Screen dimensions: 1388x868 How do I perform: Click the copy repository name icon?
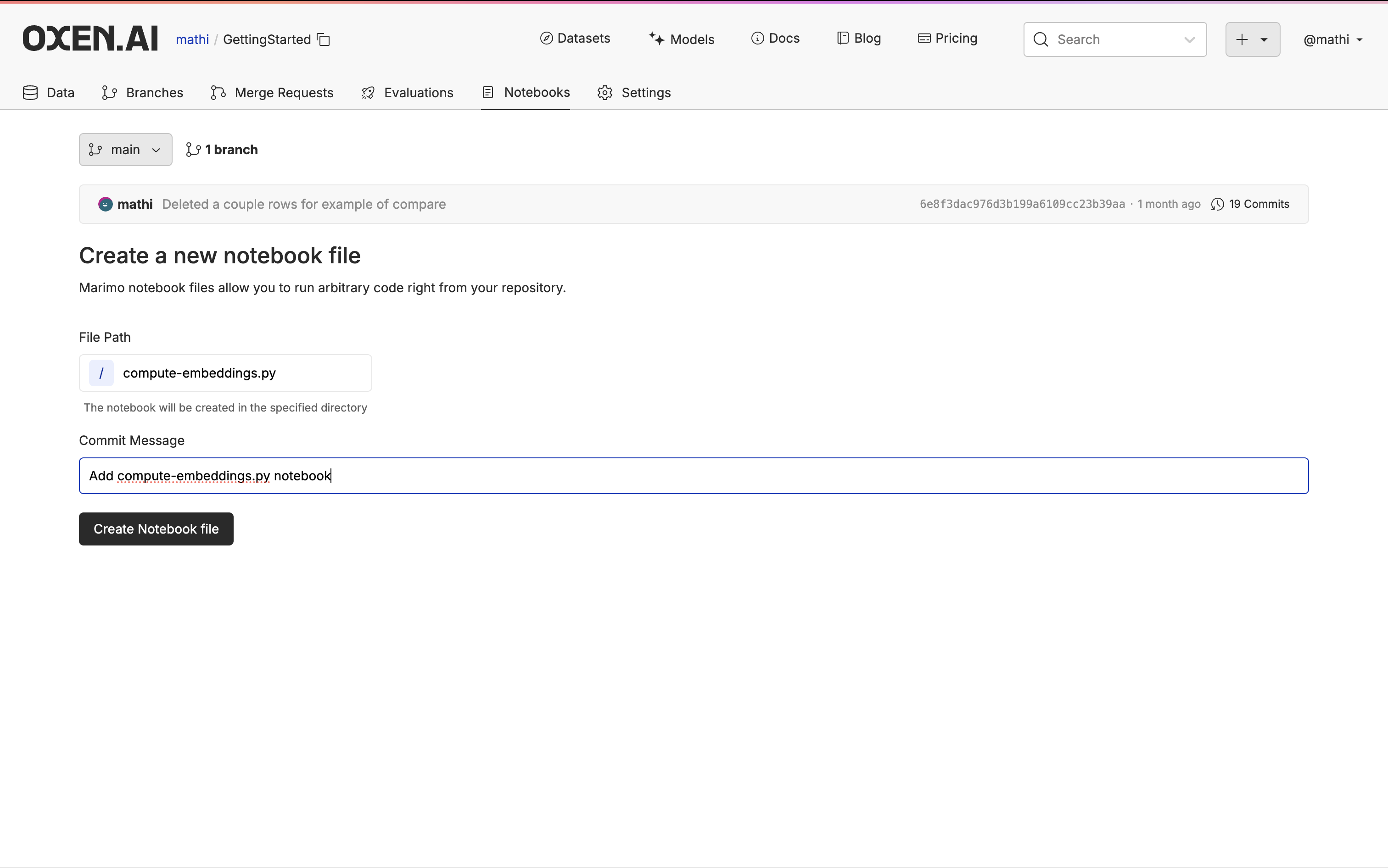pyautogui.click(x=324, y=39)
